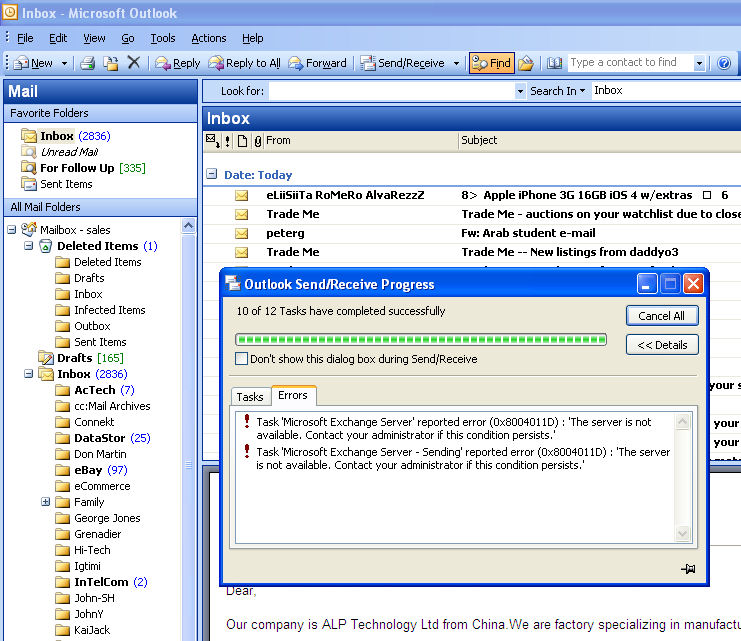The width and height of the screenshot is (741, 641).
Task: Open the Edit menu
Action: (x=58, y=38)
